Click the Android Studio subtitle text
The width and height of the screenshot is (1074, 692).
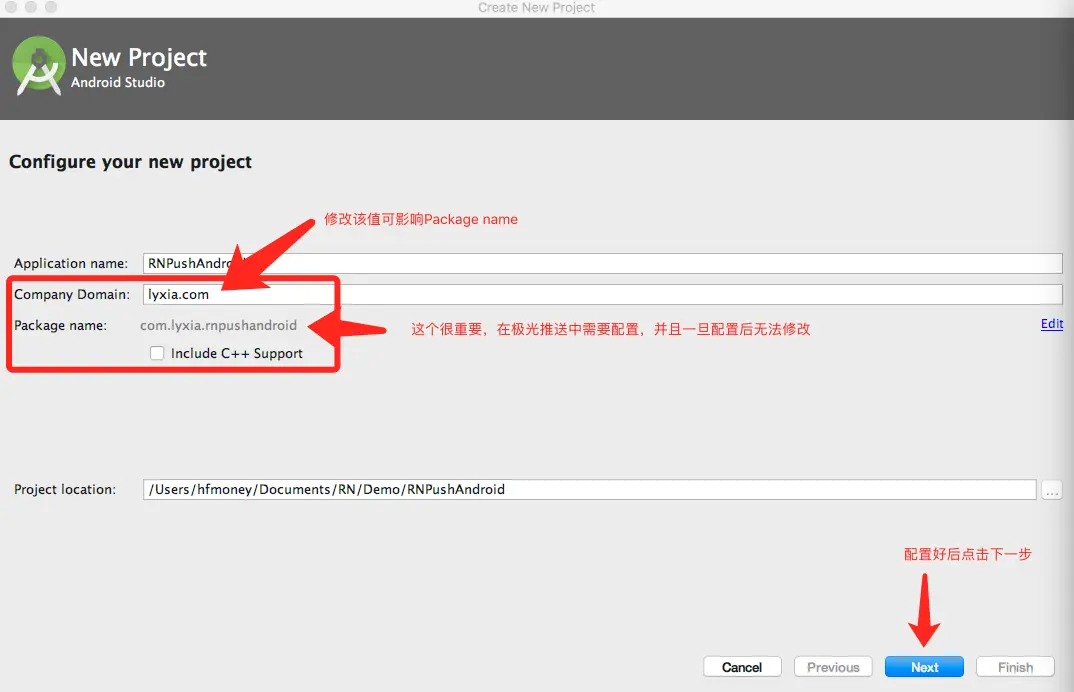118,82
